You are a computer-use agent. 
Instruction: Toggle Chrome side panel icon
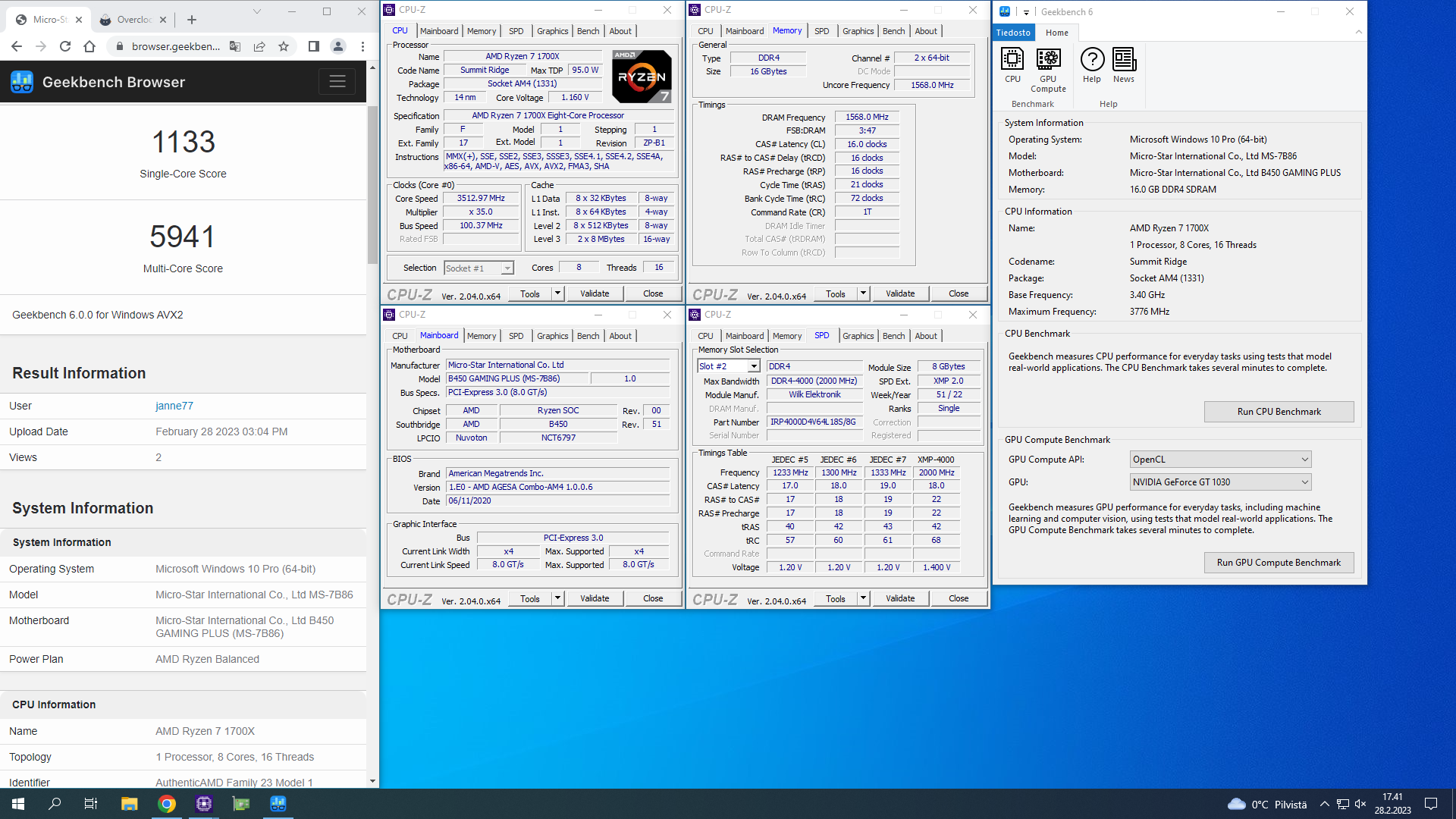[314, 46]
